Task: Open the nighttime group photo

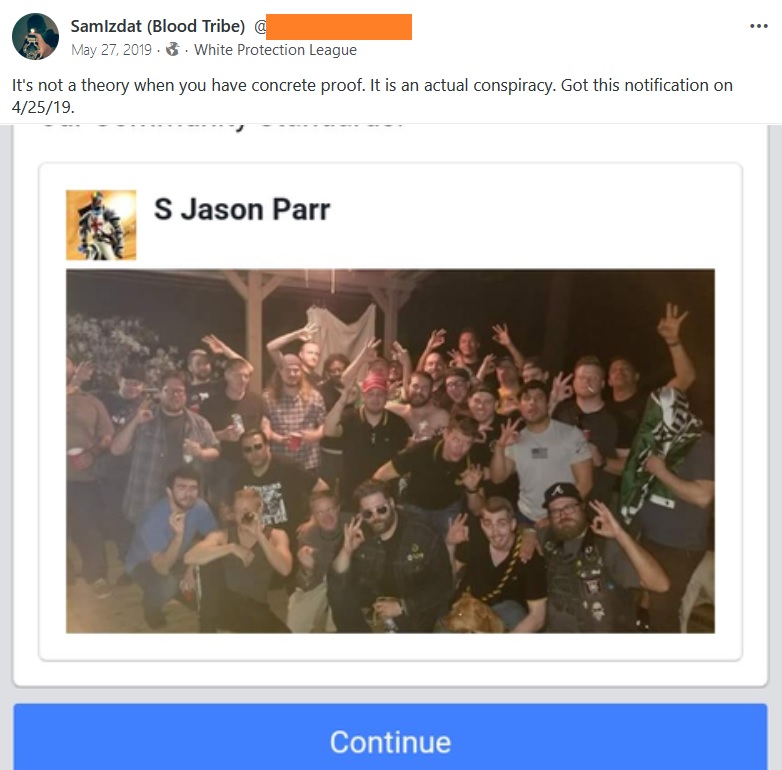Action: [390, 451]
